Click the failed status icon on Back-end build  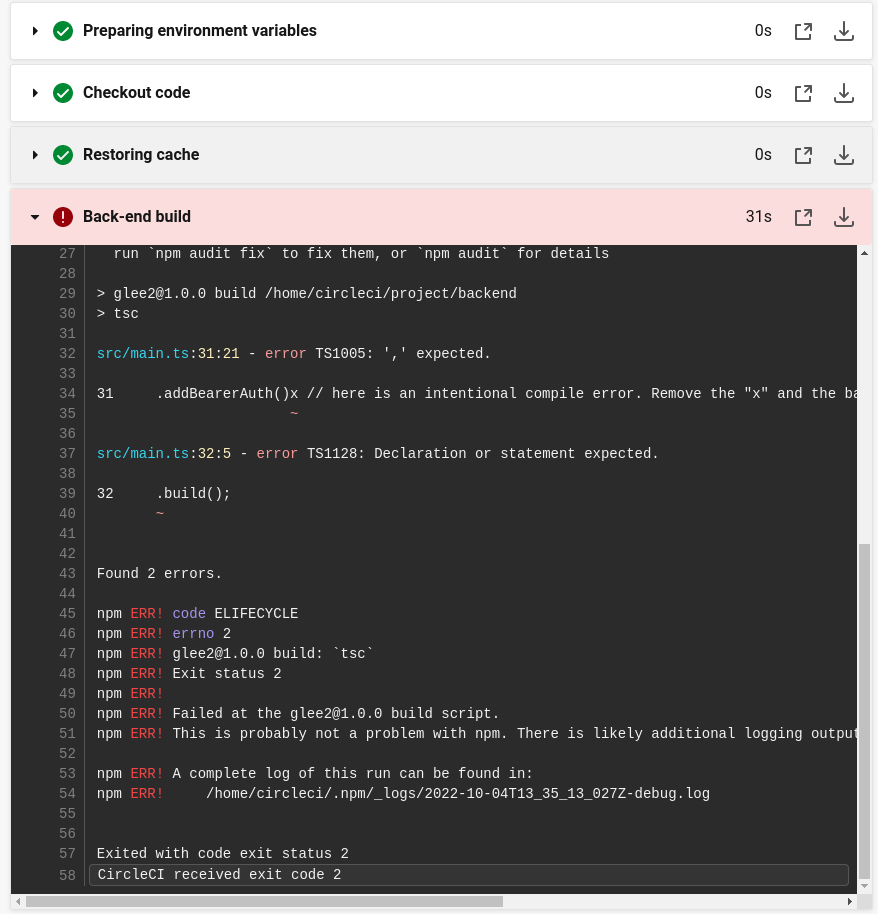63,217
